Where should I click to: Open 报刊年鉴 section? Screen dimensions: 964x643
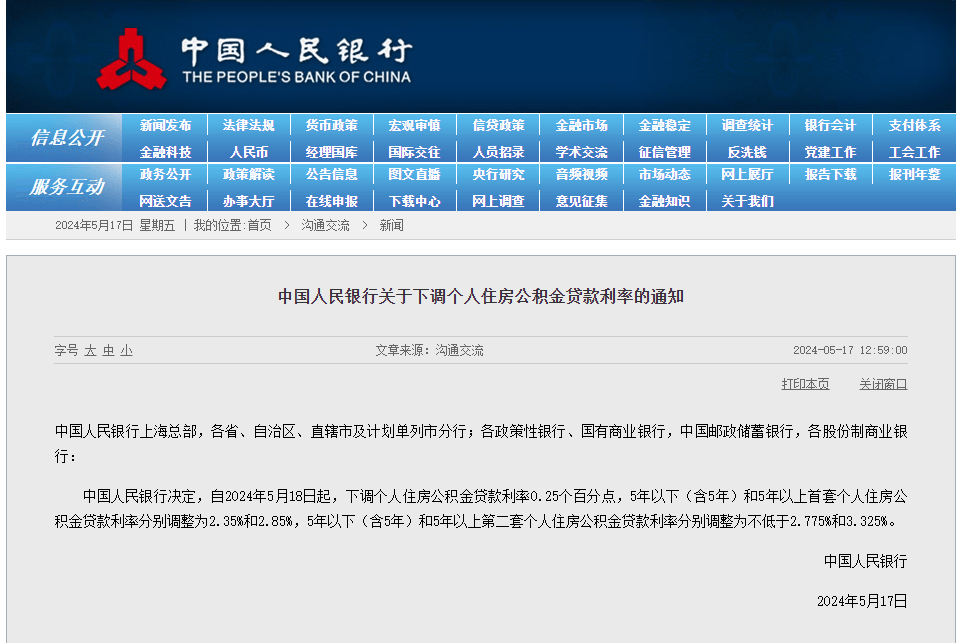pos(914,175)
